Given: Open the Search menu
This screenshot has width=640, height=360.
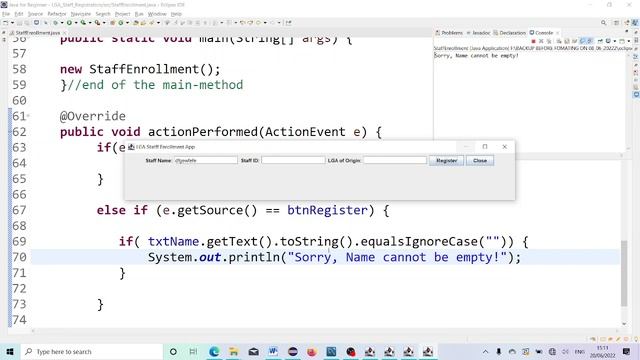Looking at the screenshot, I should pos(103,14).
